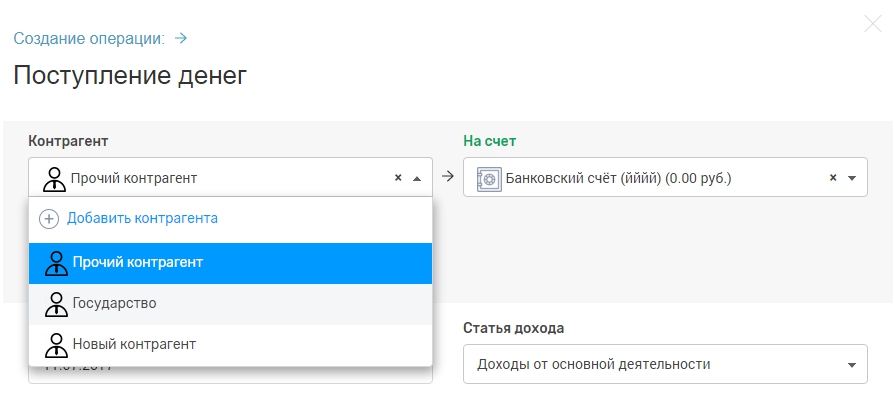Click the person icon next to Государство

(57, 303)
